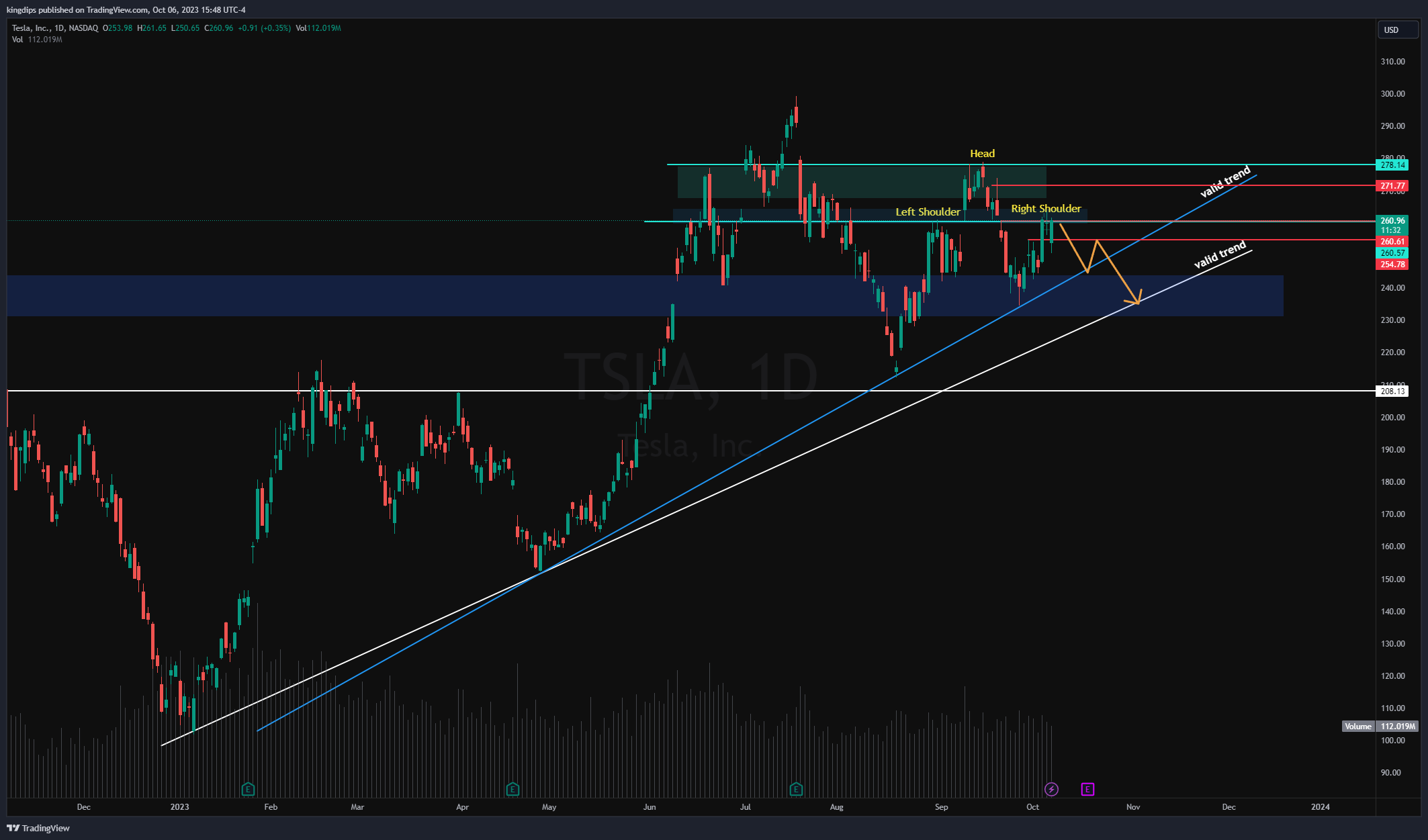Viewport: 1428px width, 840px height.
Task: Click the Vol 112.019M indicator legend
Action: pyautogui.click(x=37, y=40)
